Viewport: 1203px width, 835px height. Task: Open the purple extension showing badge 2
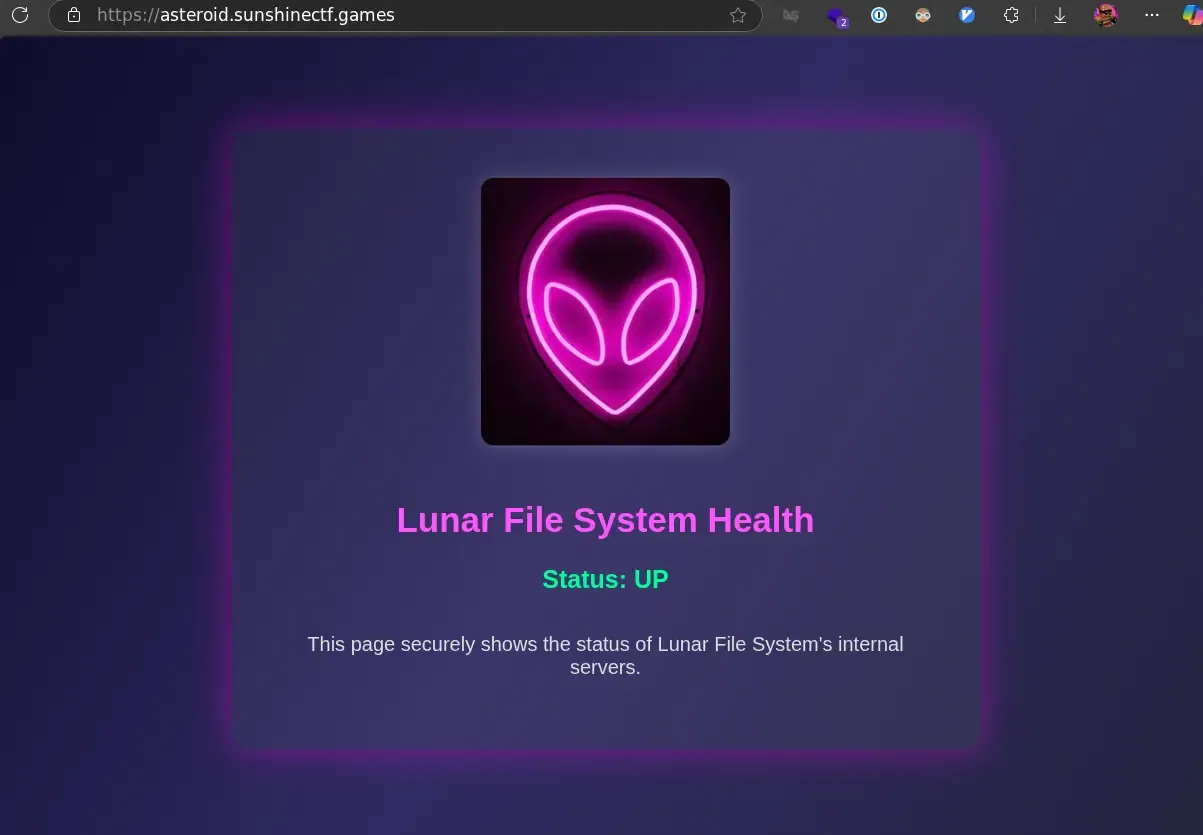tap(835, 15)
